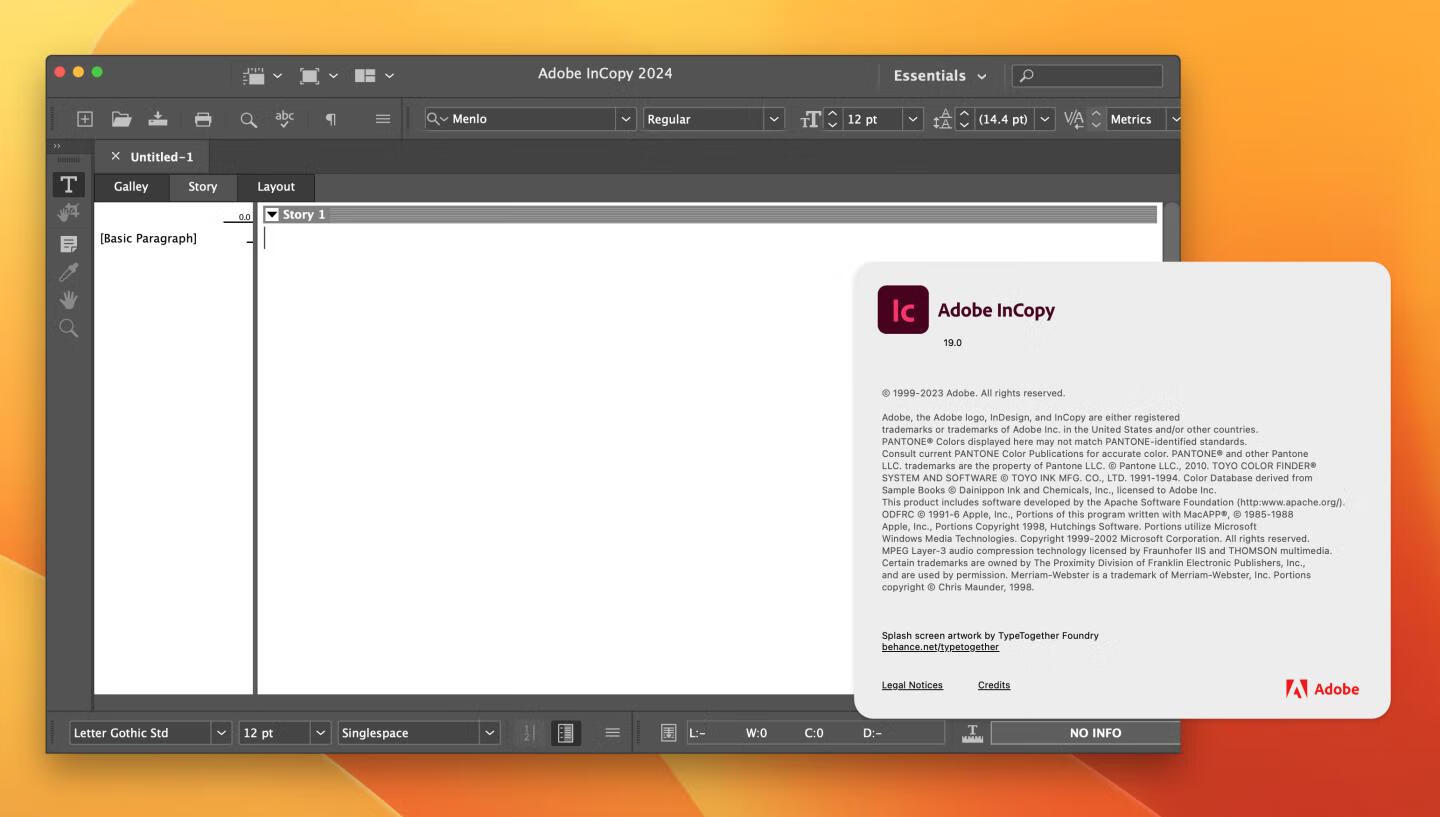Open the Legal Notices link
The image size is (1440, 817).
tap(911, 685)
